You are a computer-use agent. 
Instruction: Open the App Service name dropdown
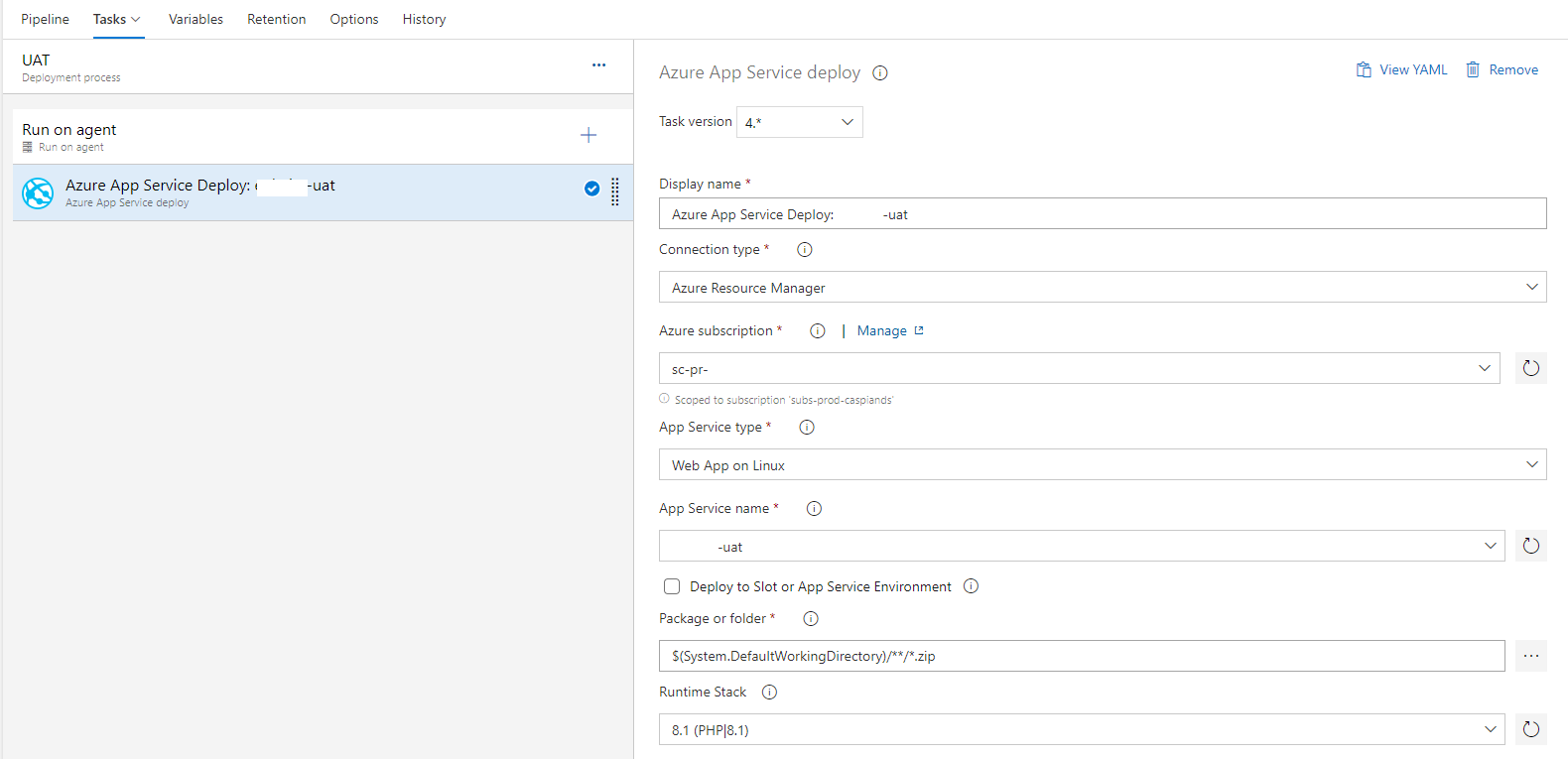click(x=1082, y=546)
